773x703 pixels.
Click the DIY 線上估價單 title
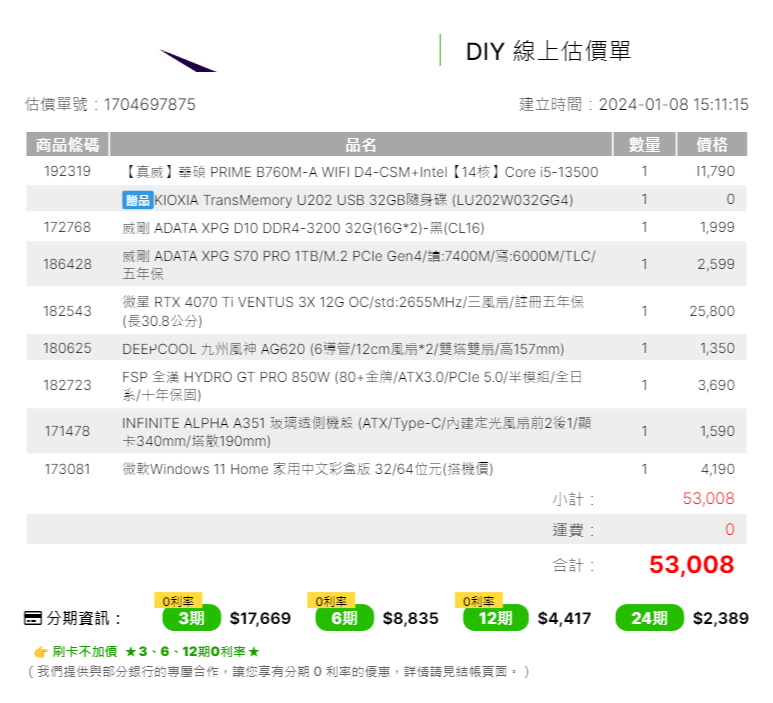click(548, 51)
